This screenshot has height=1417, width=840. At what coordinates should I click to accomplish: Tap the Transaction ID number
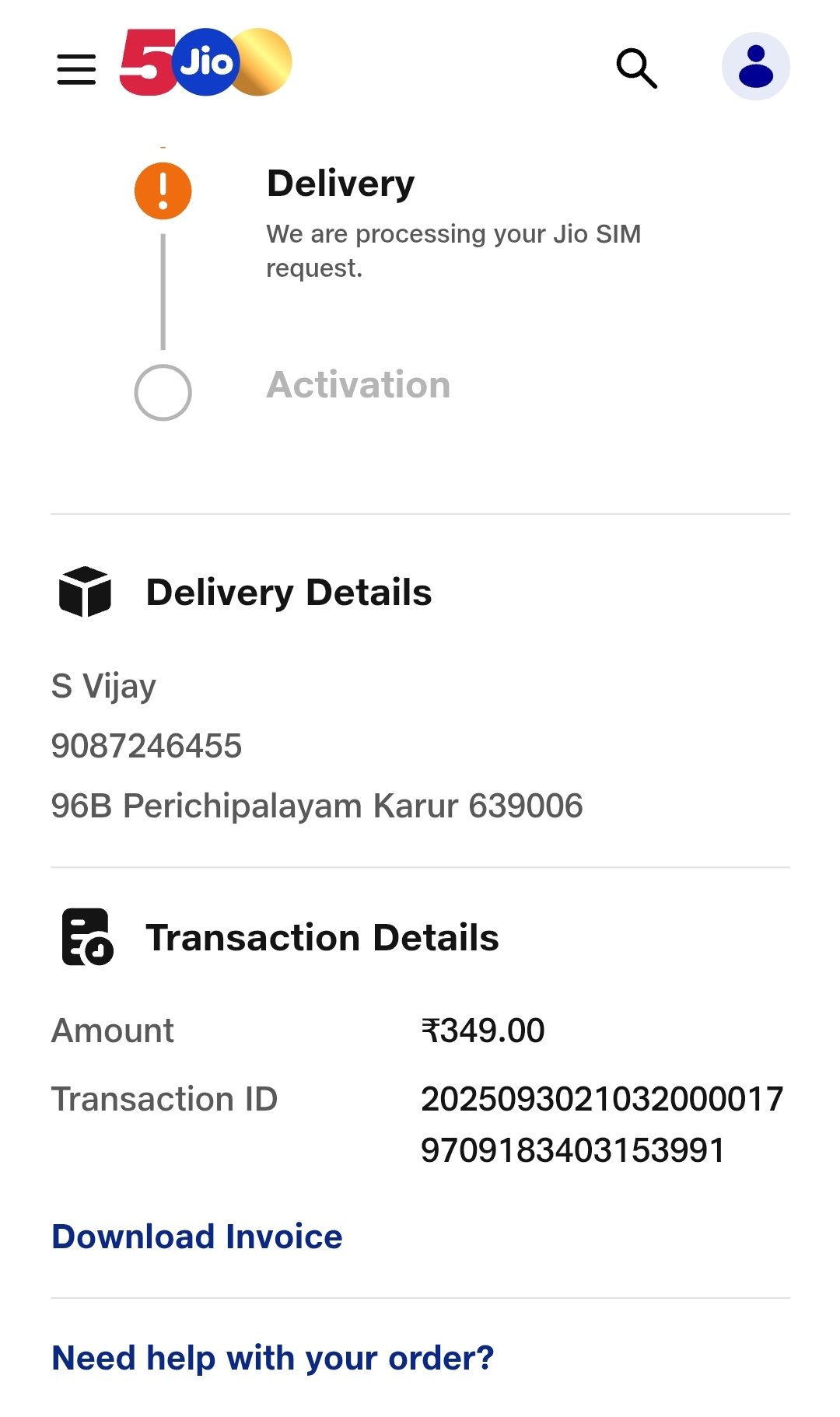(x=601, y=1125)
